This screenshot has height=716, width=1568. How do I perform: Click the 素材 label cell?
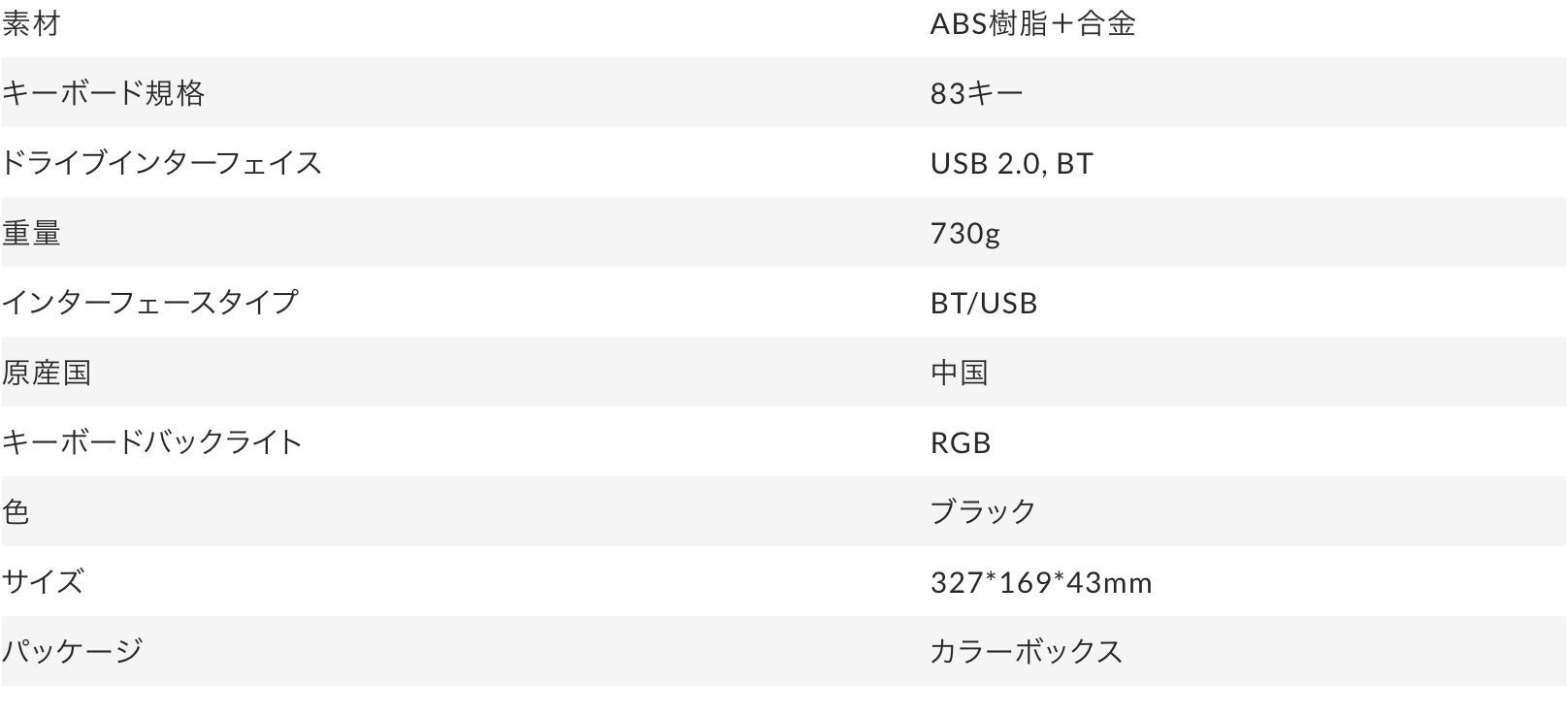[31, 23]
